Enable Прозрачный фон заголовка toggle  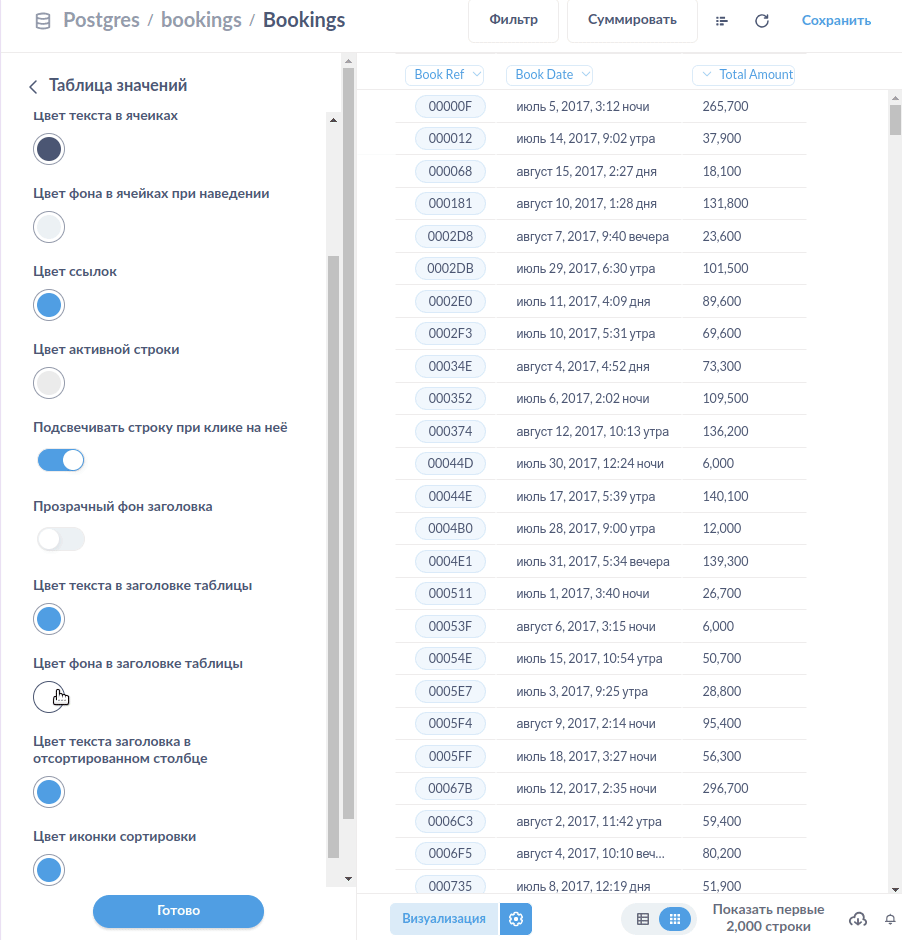click(61, 539)
